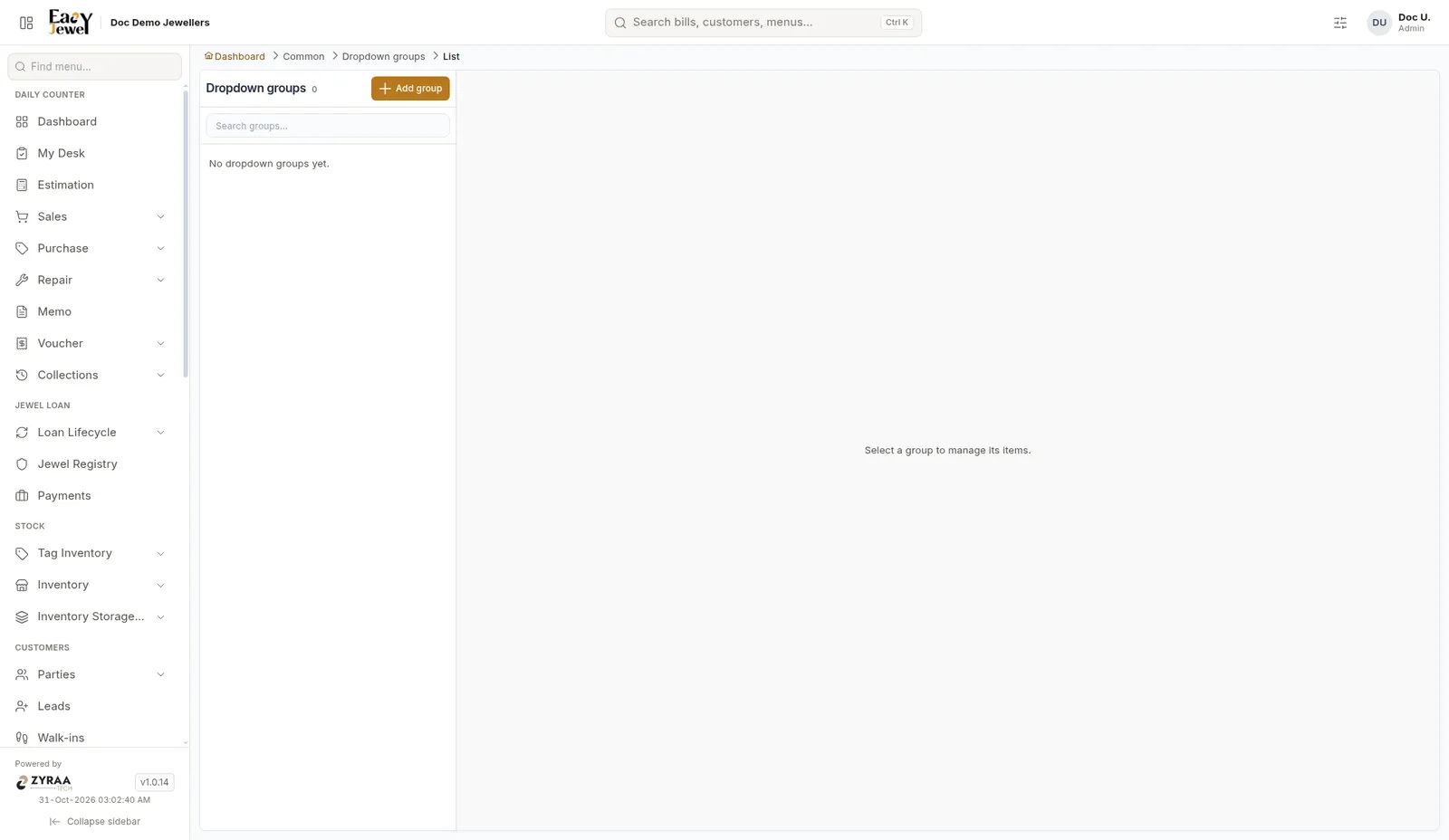Image resolution: width=1449 pixels, height=840 pixels.
Task: Click the Common breadcrumb item
Action: pos(303,56)
